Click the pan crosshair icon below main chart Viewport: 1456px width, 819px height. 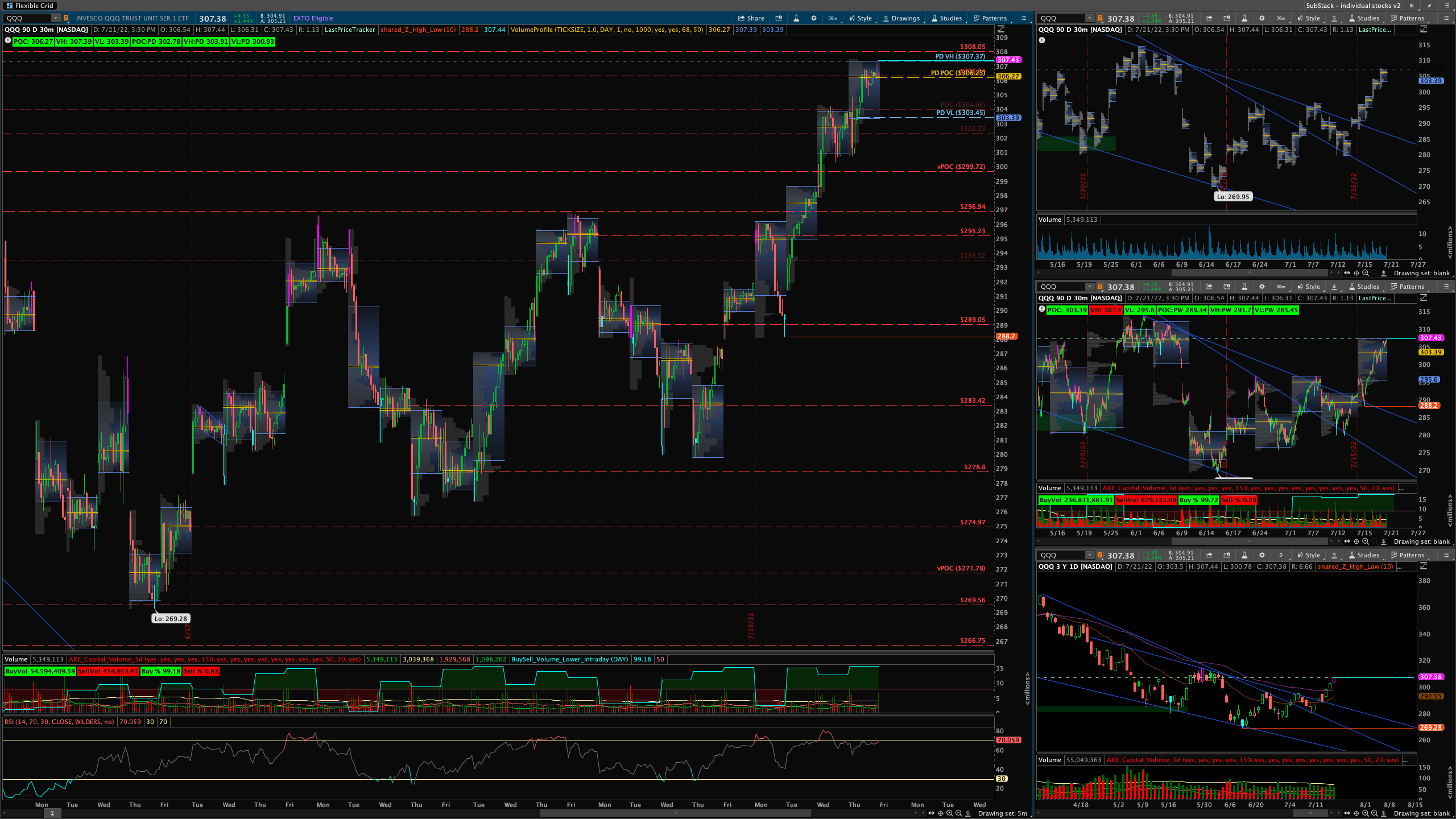click(940, 813)
